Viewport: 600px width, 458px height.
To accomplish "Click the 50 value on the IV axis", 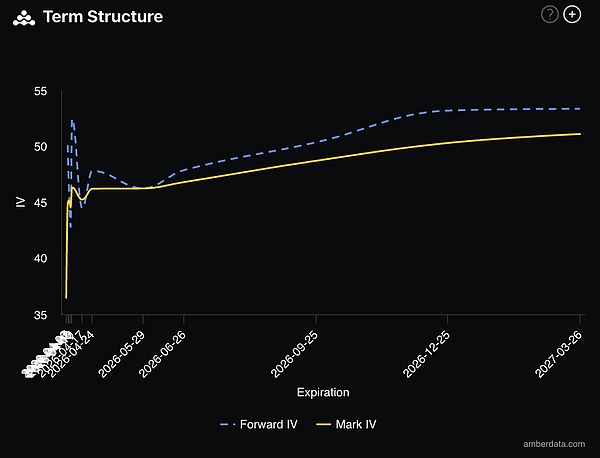I will [41, 147].
